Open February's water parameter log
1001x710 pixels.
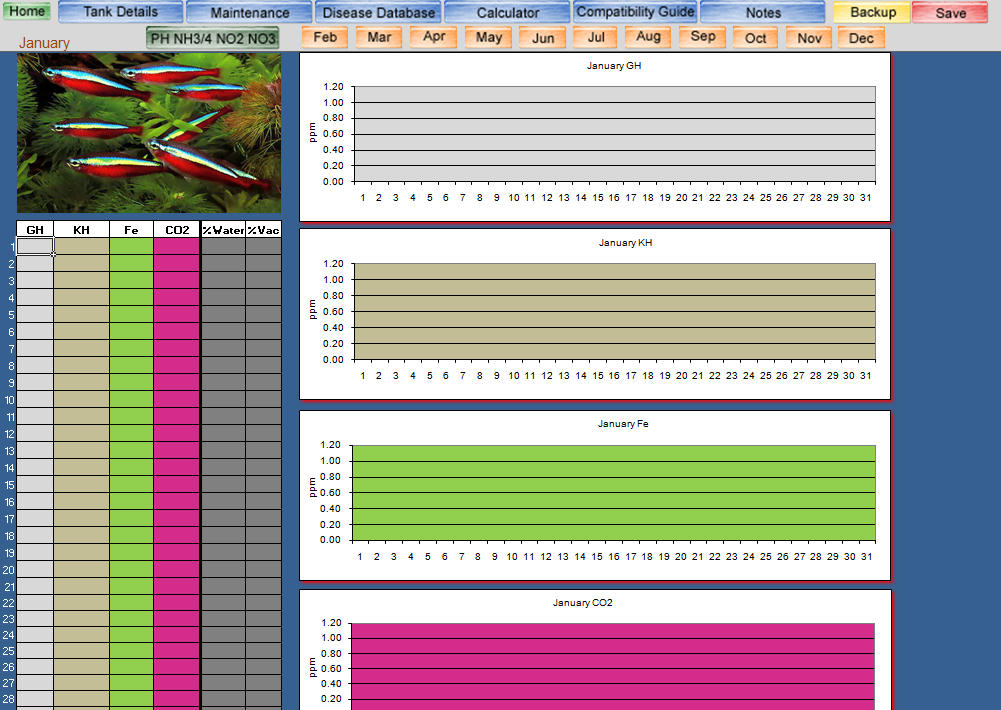(x=323, y=36)
